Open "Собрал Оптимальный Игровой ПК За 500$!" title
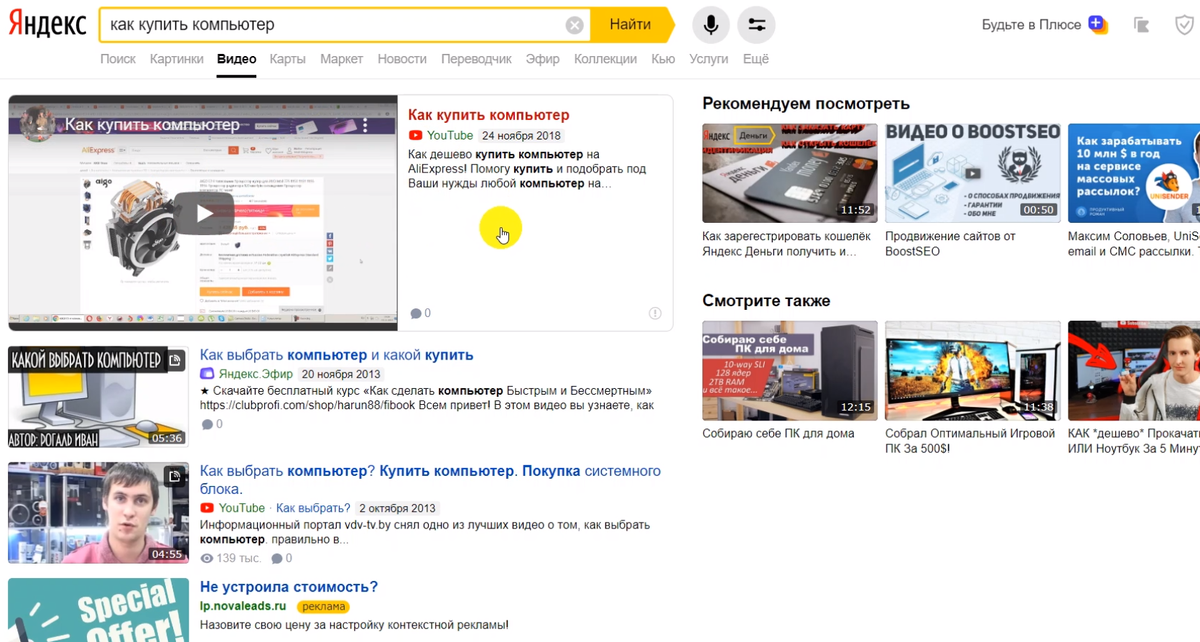Image resolution: width=1200 pixels, height=642 pixels. (x=970, y=441)
